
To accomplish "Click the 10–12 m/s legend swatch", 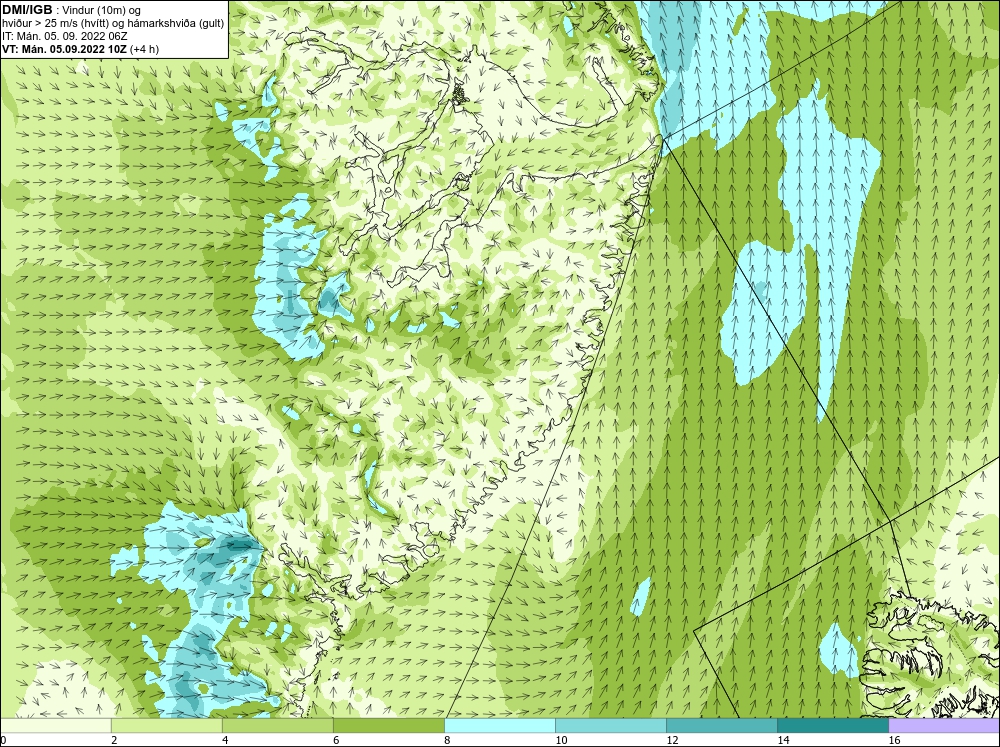I will click(610, 725).
